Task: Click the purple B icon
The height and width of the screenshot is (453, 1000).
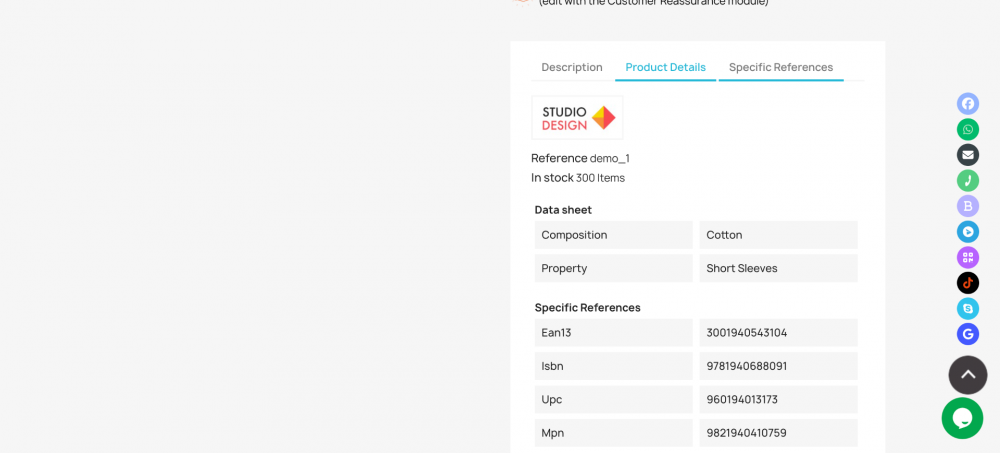Action: click(x=967, y=206)
